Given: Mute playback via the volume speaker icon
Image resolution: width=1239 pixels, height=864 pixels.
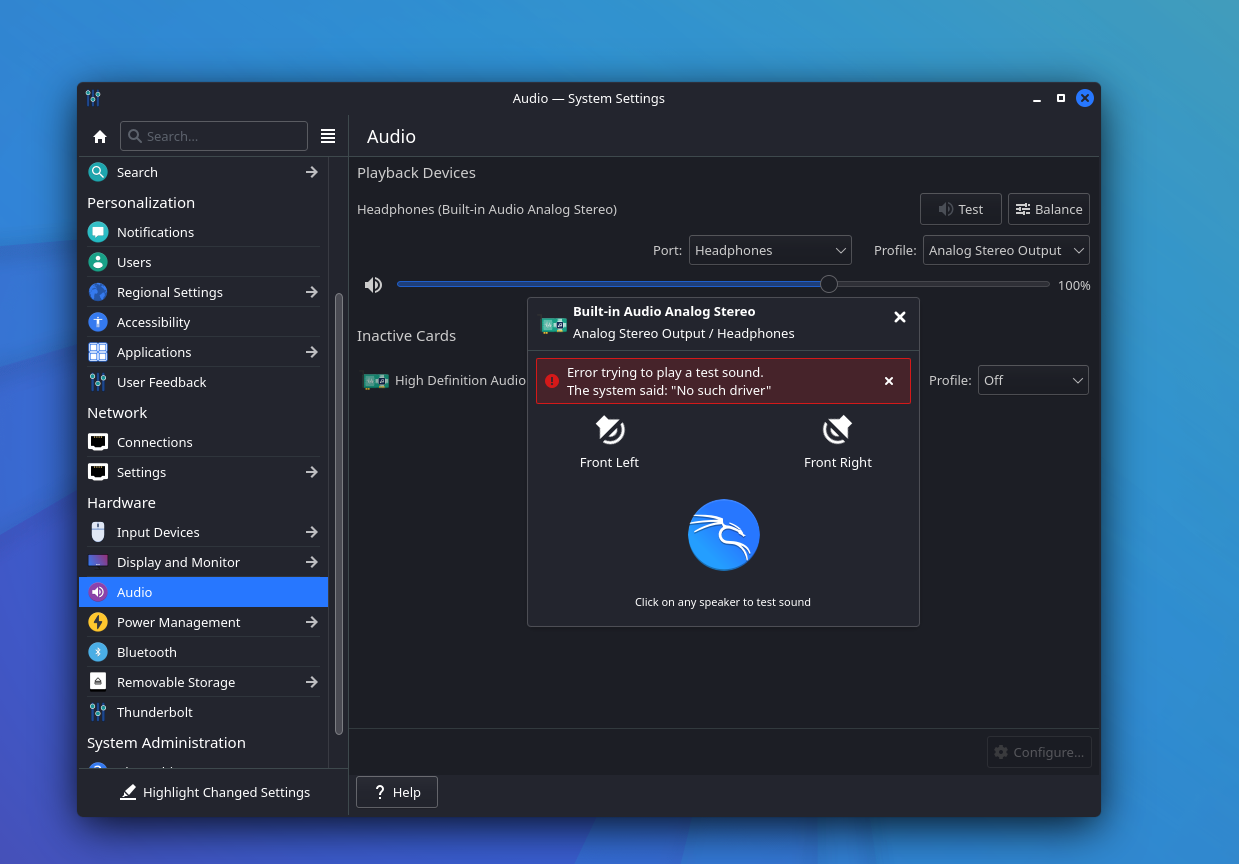Looking at the screenshot, I should click(x=373, y=285).
